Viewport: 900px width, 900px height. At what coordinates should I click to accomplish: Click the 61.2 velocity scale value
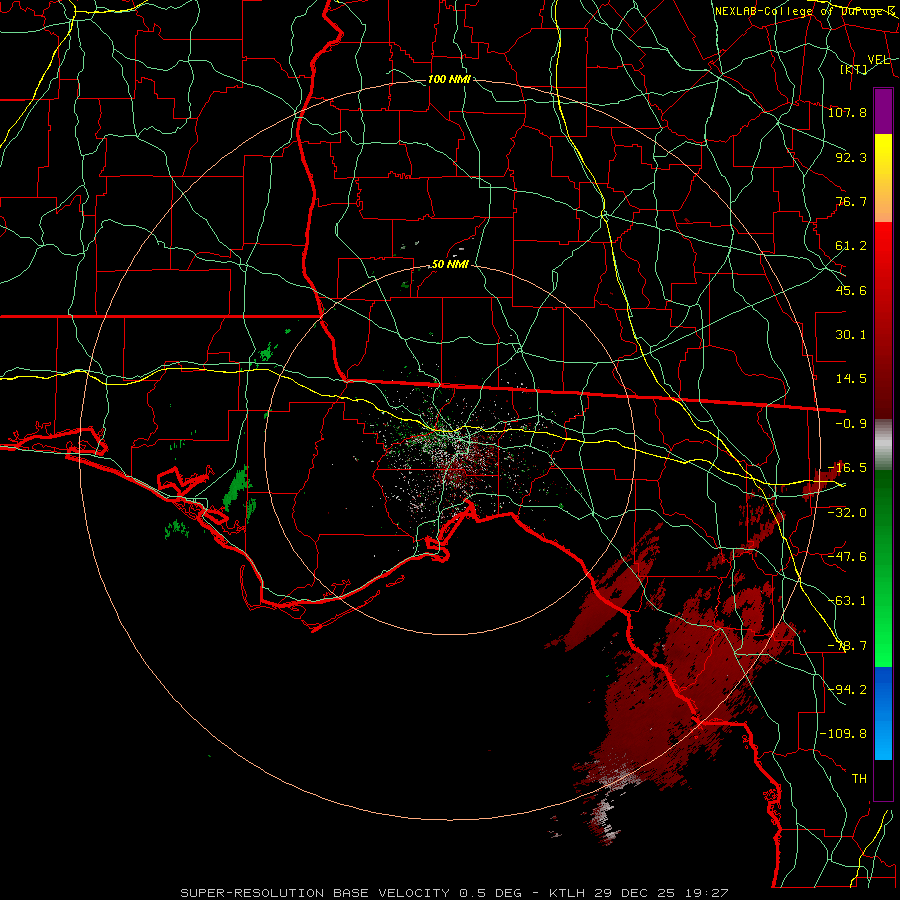[x=851, y=246]
